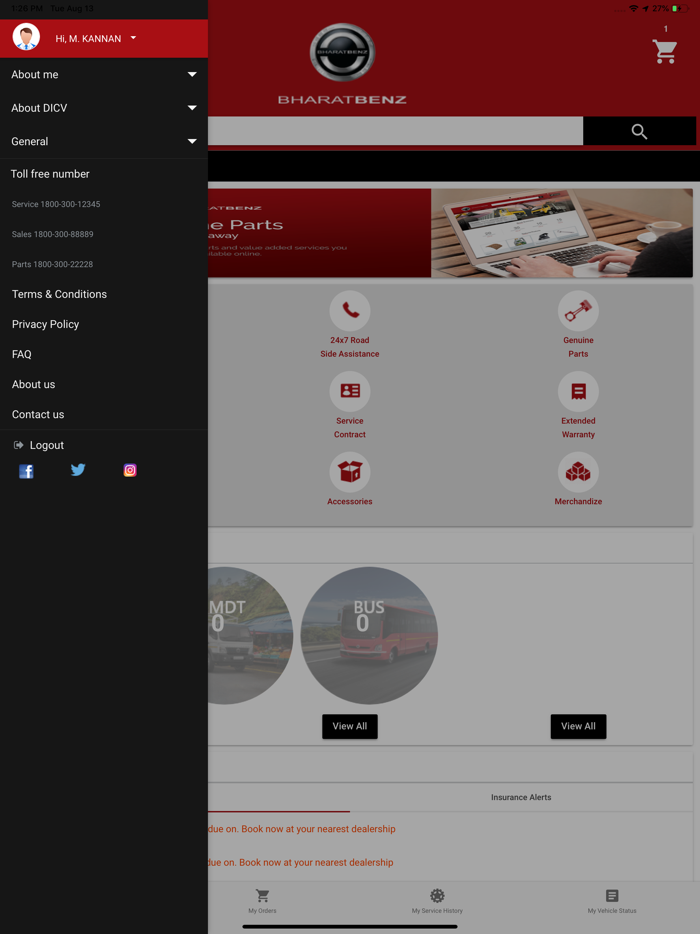Image resolution: width=700 pixels, height=934 pixels.
Task: Open 24x7 Road Side Assistance
Action: pyautogui.click(x=350, y=325)
